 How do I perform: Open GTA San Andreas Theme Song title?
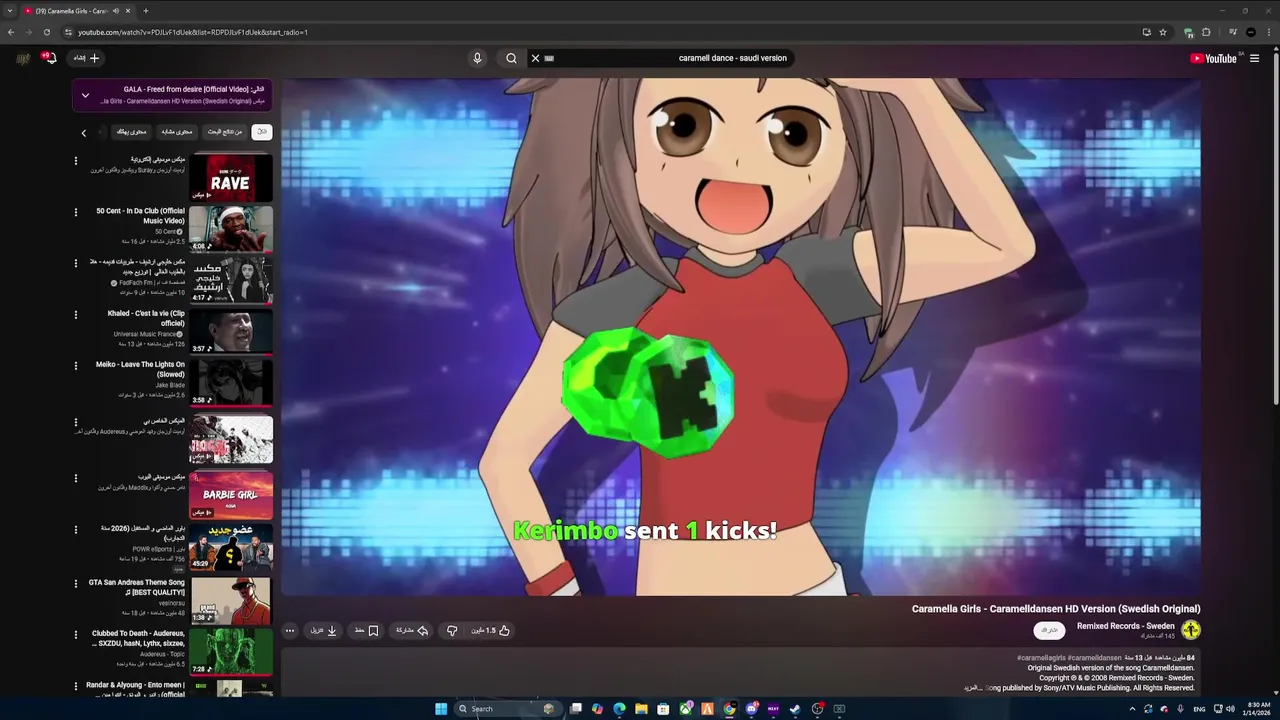(136, 587)
